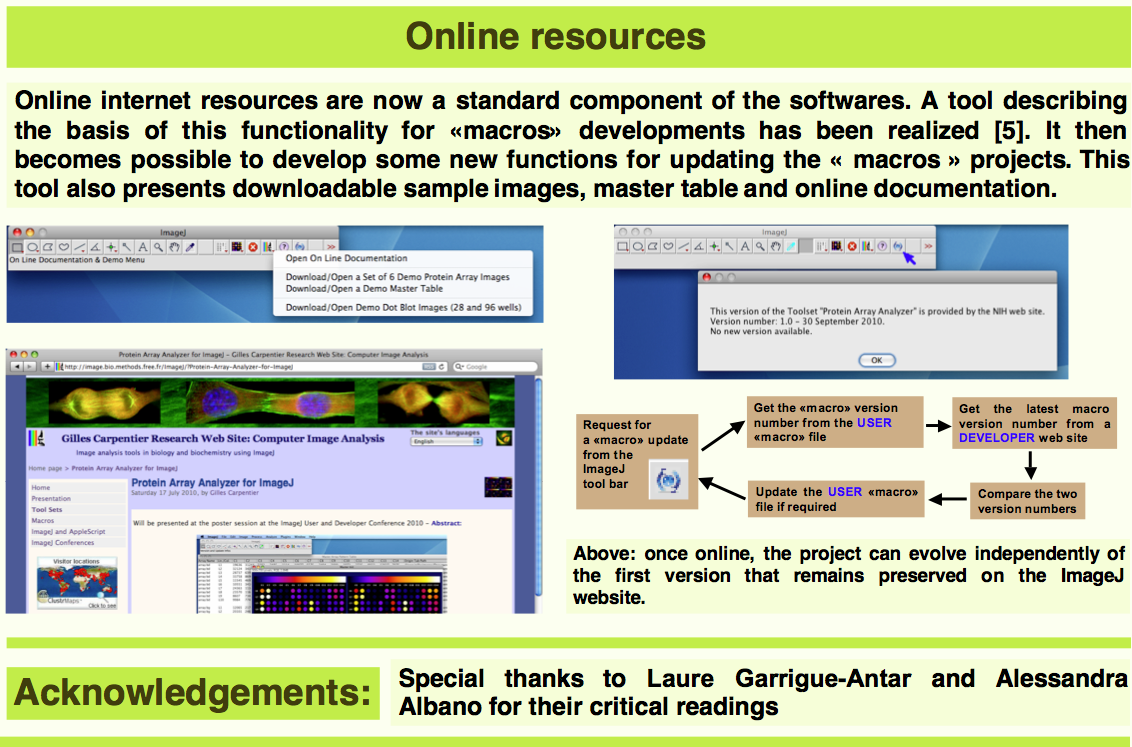This screenshot has height=747, width=1132.
Task: Select Hand tool in ImageJ above version dialog
Action: point(775,246)
